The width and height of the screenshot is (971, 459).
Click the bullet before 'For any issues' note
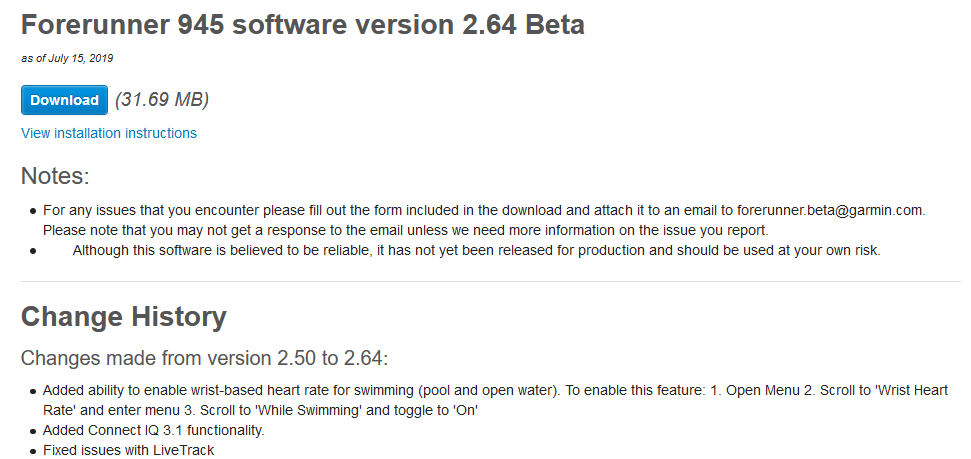[x=33, y=211]
